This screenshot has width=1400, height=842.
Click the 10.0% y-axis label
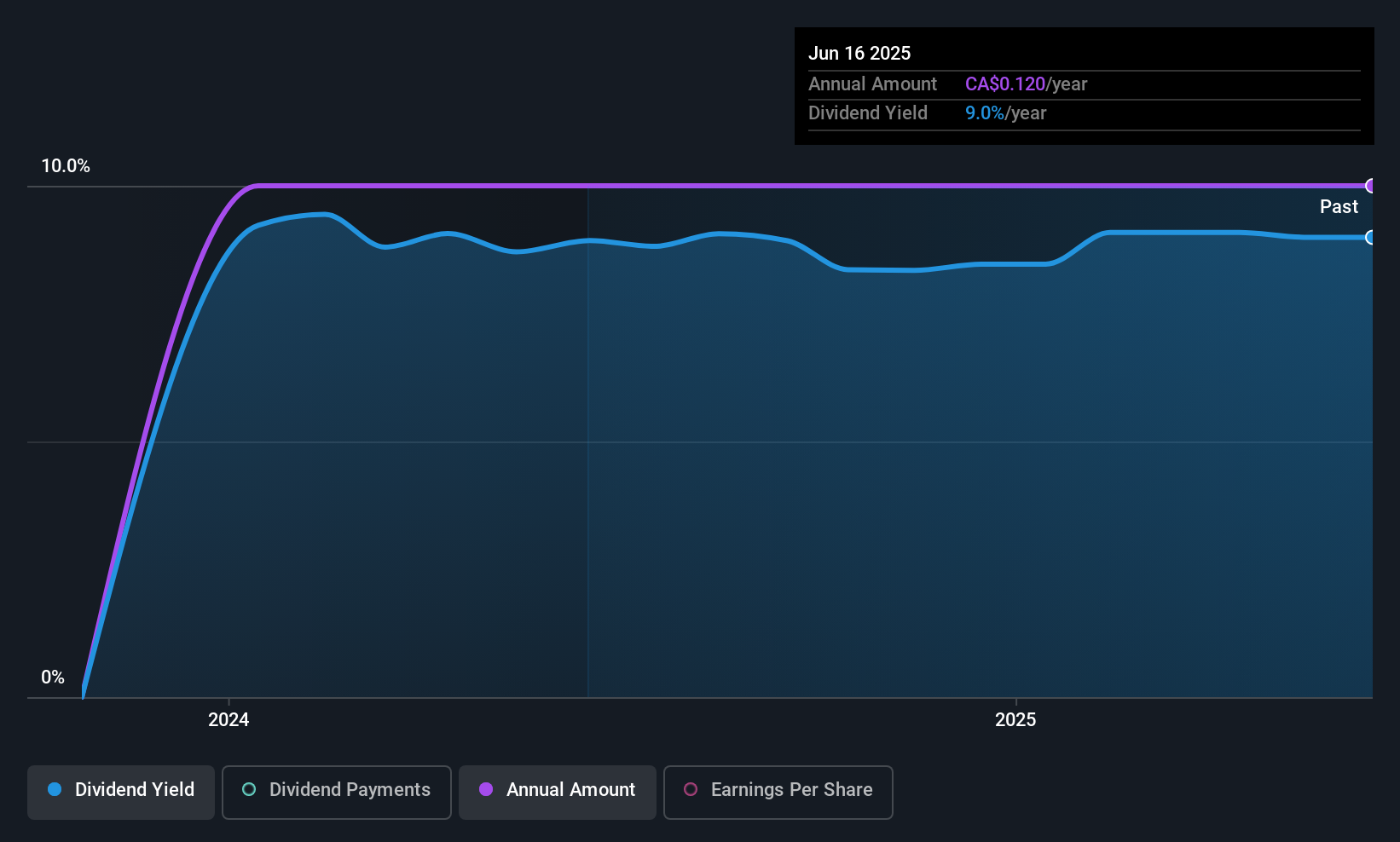point(66,165)
